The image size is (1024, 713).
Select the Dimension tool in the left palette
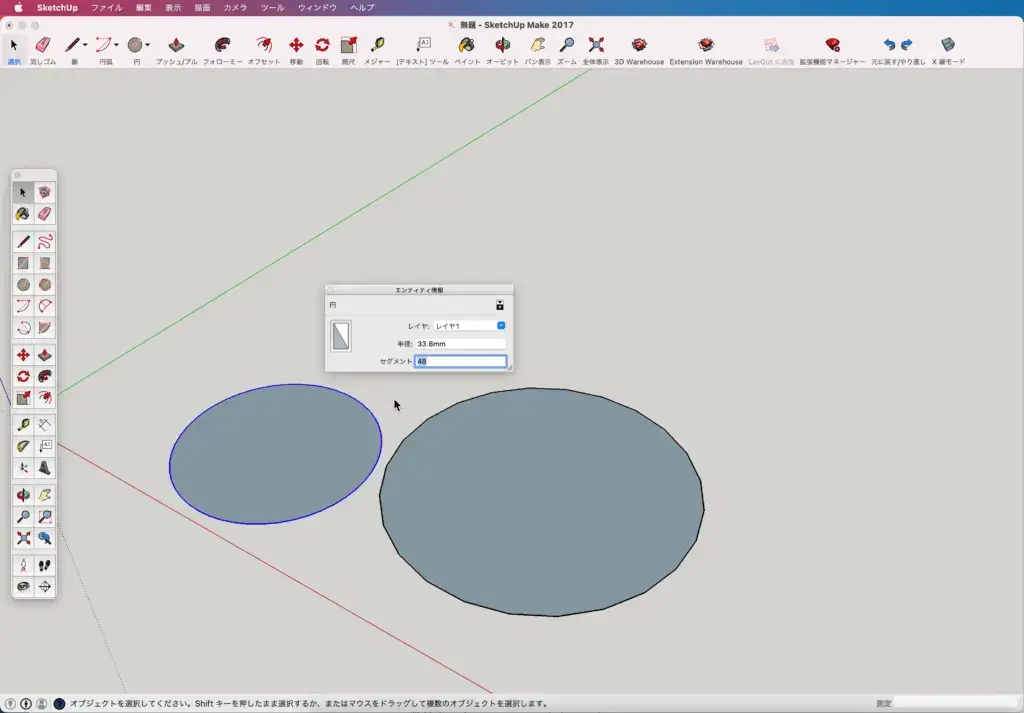click(44, 425)
